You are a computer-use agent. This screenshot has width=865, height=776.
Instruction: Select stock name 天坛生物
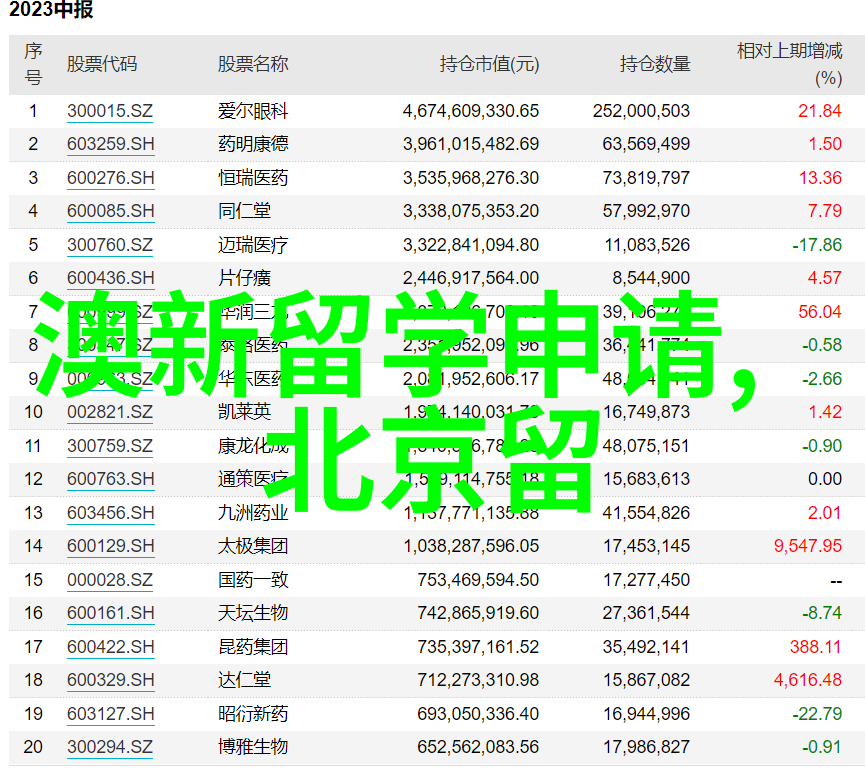coord(253,613)
